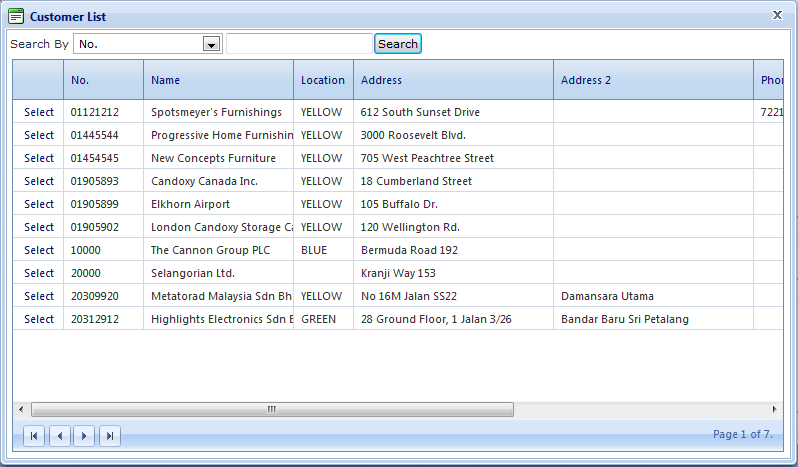Click the address No 16M Jalan SS22
This screenshot has width=798, height=467.
tap(409, 296)
